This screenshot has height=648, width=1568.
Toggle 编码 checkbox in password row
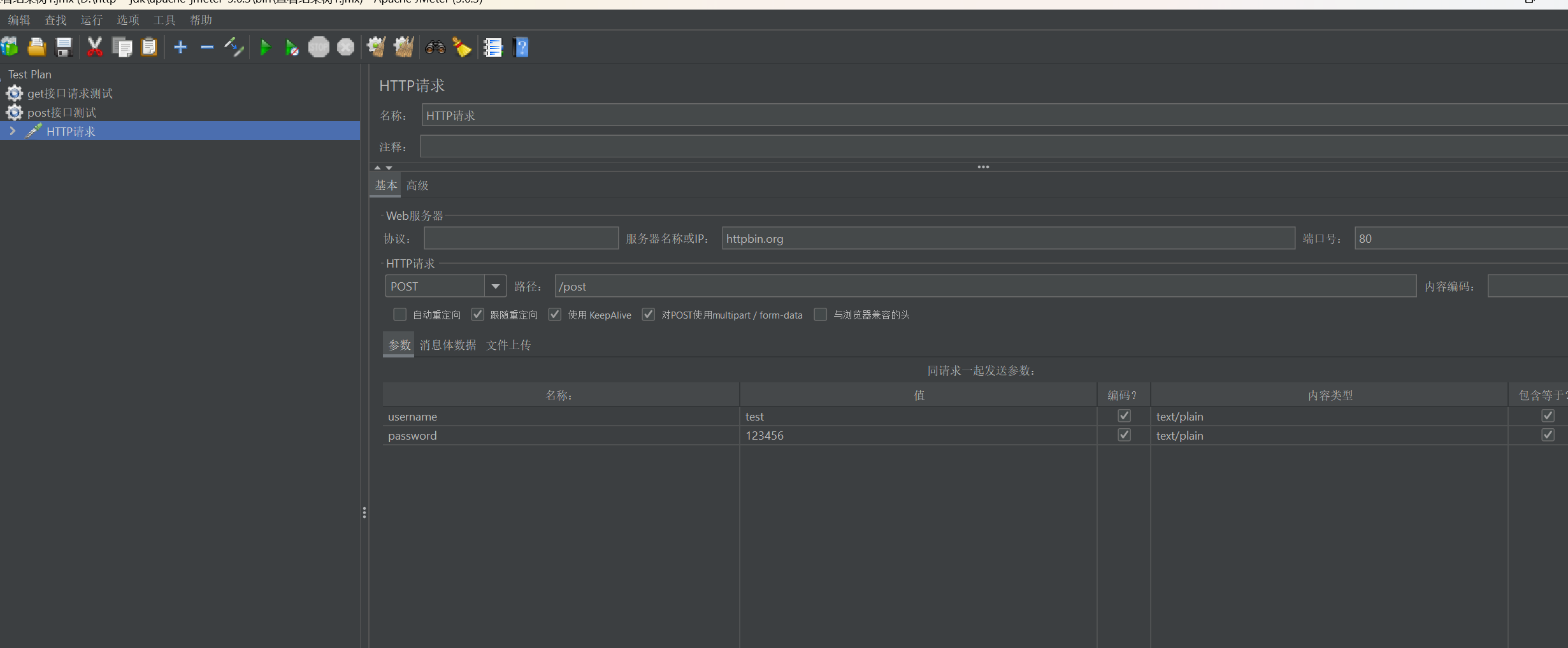(1125, 435)
